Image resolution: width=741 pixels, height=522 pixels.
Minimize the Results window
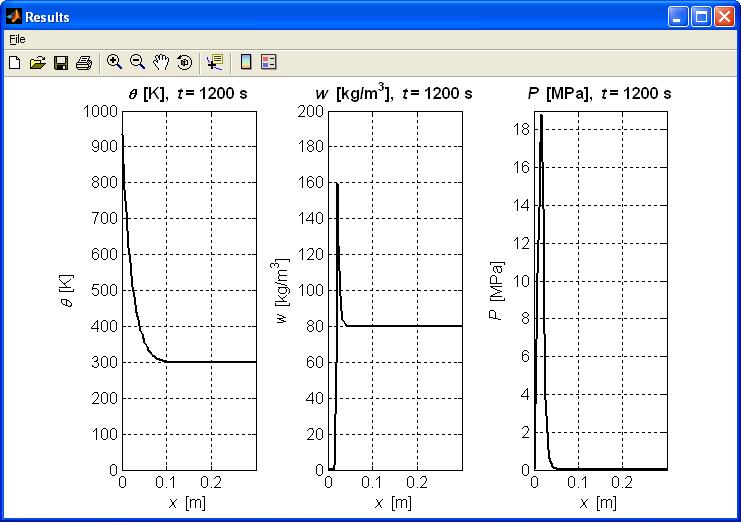coord(678,17)
